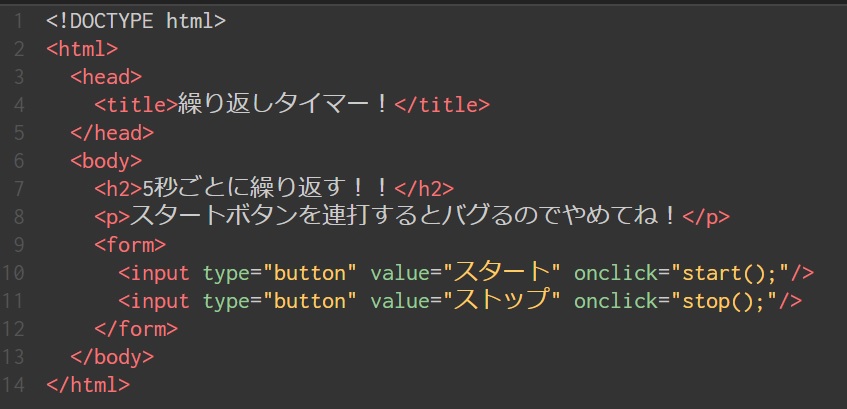Click the closing html tag on the last line
This screenshot has height=409, width=847.
[88, 384]
